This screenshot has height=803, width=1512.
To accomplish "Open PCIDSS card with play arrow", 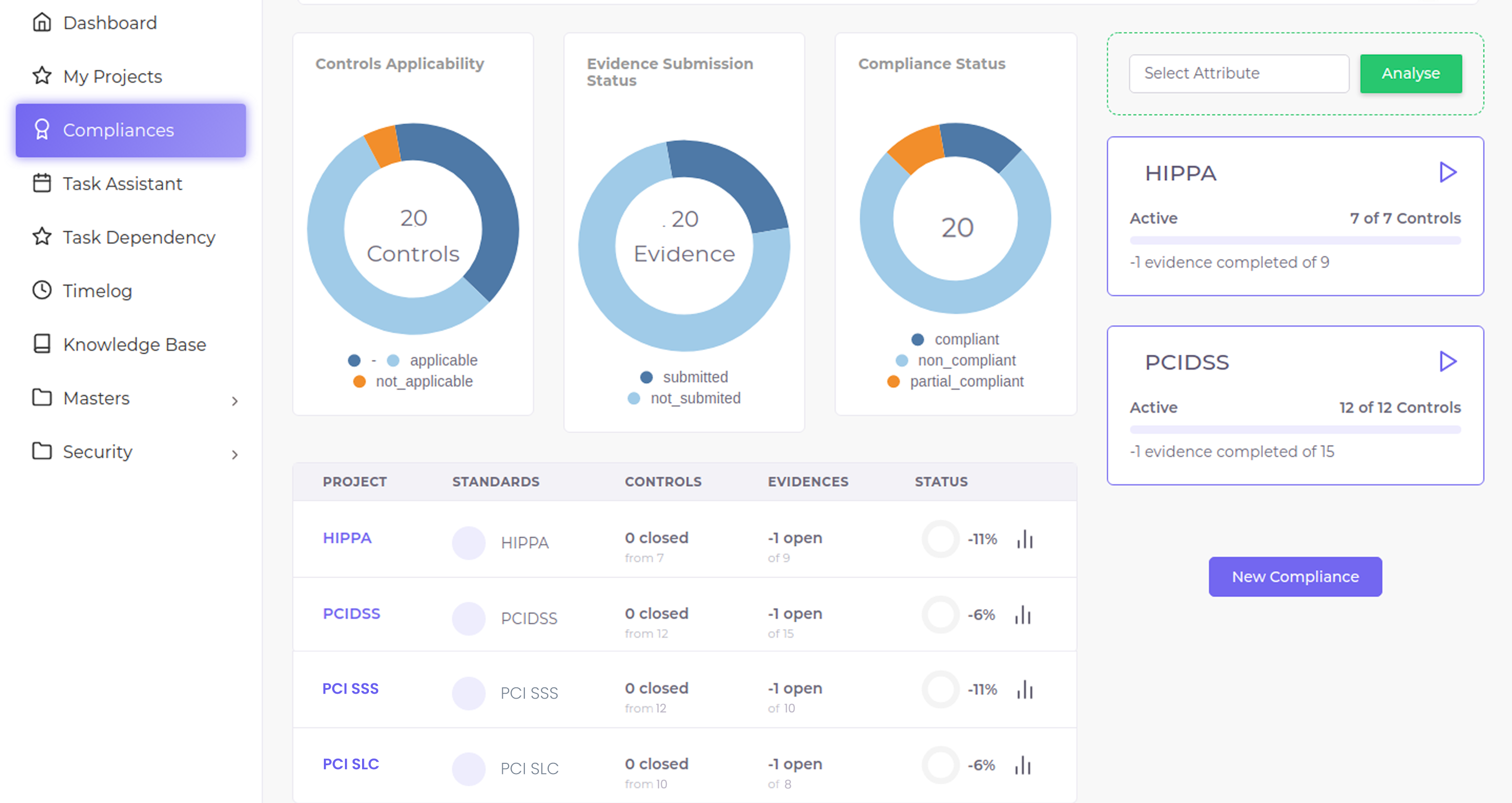I will pyautogui.click(x=1447, y=362).
